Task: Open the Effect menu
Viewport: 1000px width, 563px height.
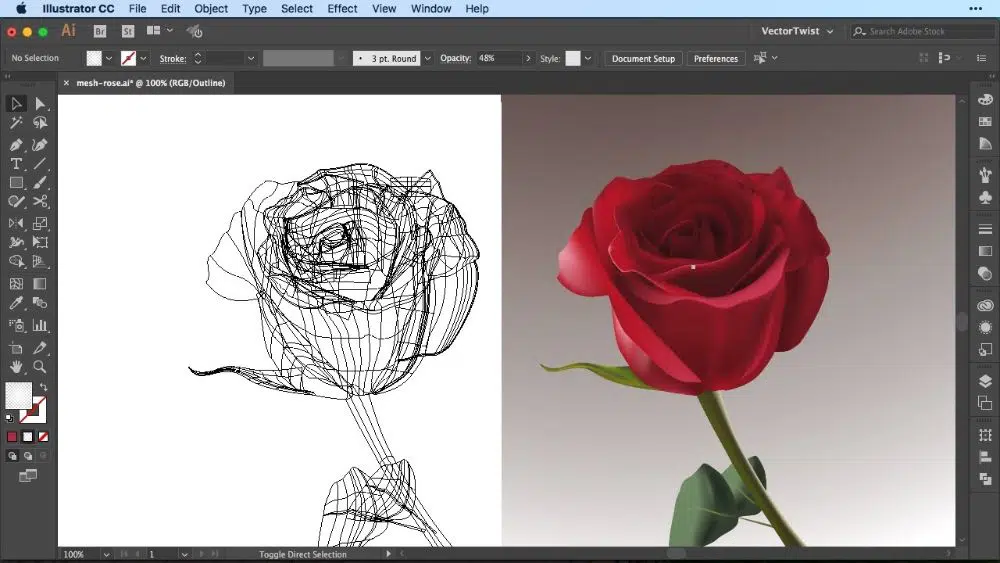Action: [342, 9]
